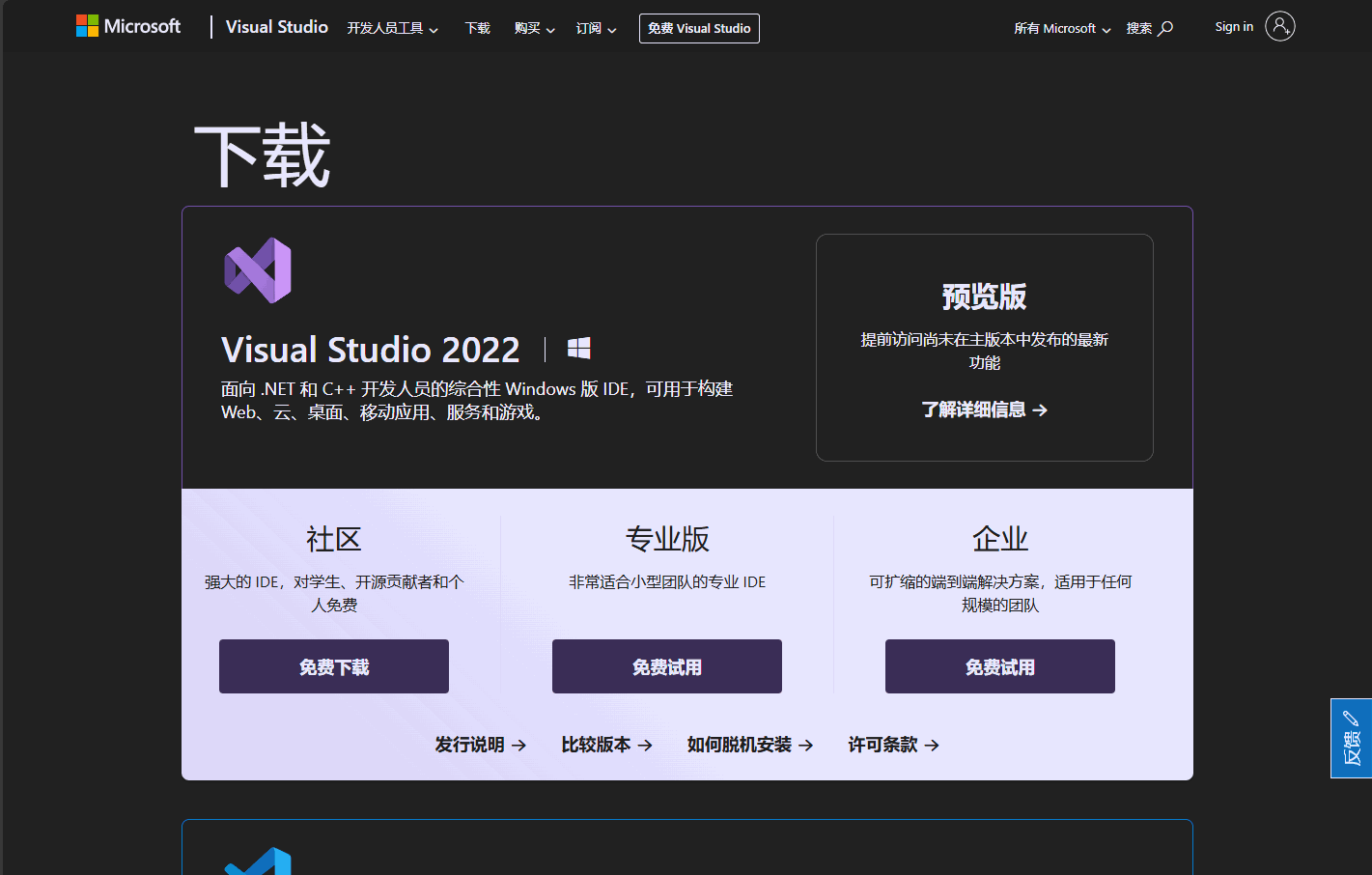Open the 比较版本 link

(606, 745)
